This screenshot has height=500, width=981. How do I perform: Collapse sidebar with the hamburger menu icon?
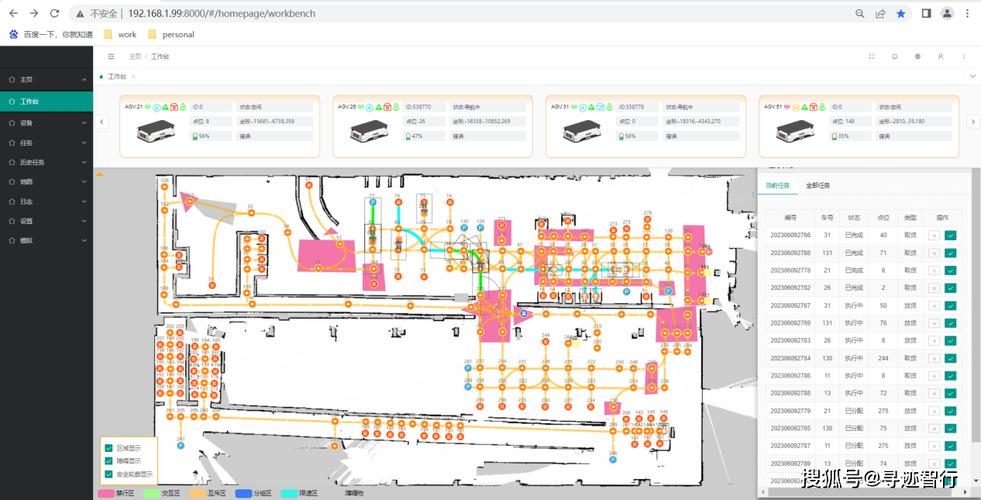111,56
